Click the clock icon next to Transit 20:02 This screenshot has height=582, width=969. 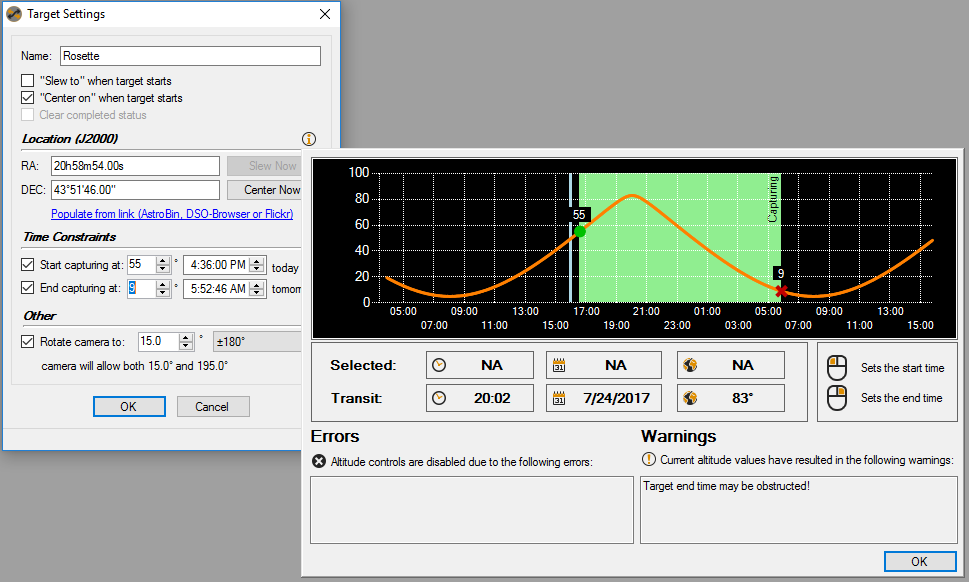click(x=439, y=398)
